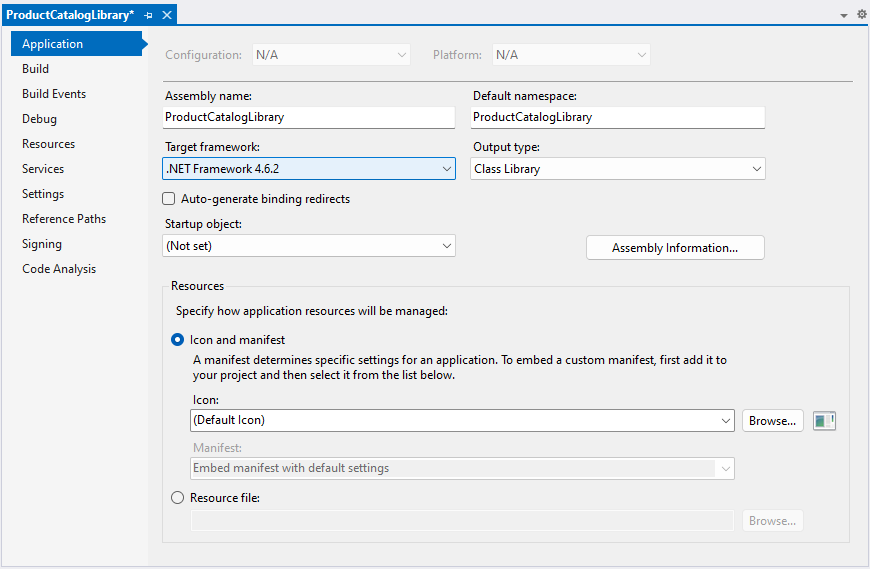Pin the ProductCatalogLibrary document tab
This screenshot has height=569, width=870.
[x=149, y=15]
